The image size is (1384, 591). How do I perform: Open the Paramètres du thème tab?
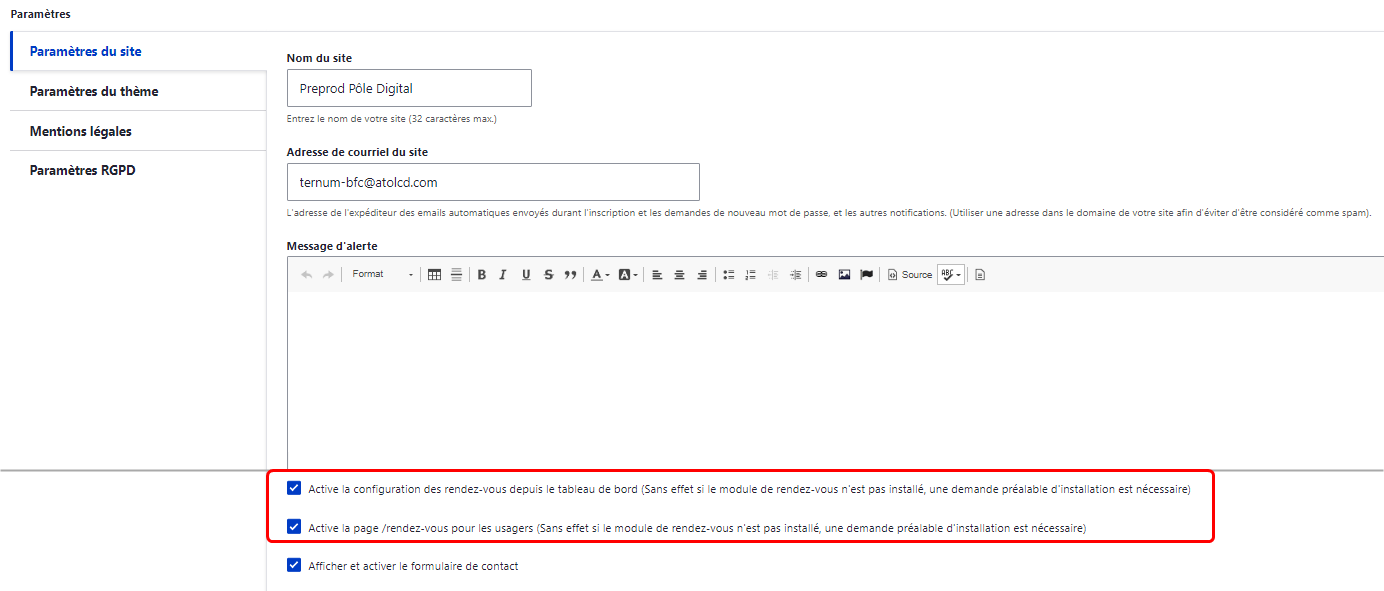click(x=94, y=91)
